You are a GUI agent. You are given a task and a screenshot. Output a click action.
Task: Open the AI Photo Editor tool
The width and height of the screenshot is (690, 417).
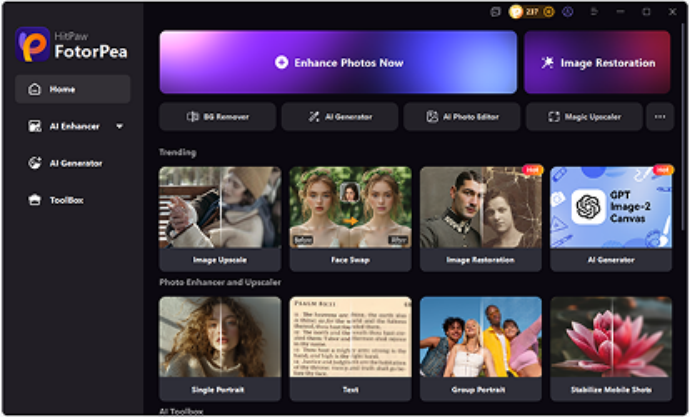point(462,117)
